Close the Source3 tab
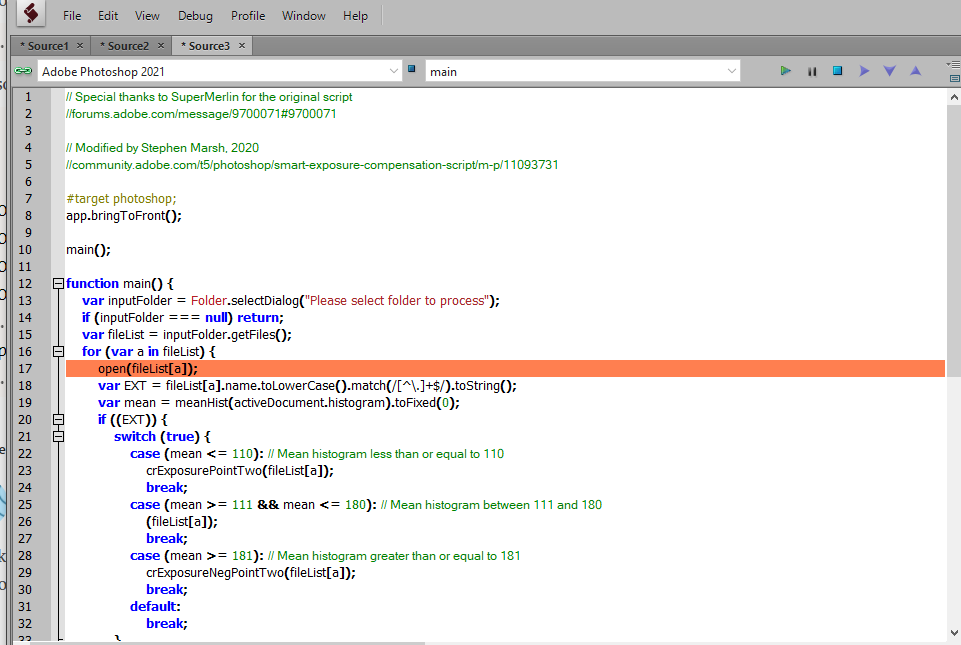The width and height of the screenshot is (961, 645). pos(240,45)
